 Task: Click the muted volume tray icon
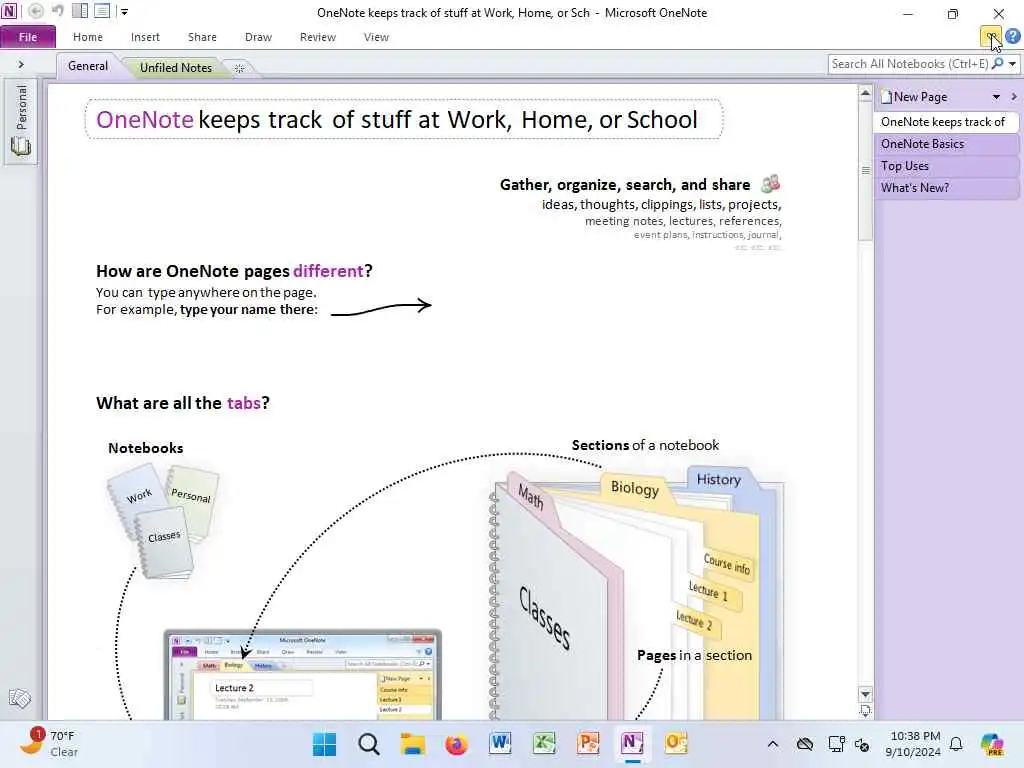tap(862, 744)
